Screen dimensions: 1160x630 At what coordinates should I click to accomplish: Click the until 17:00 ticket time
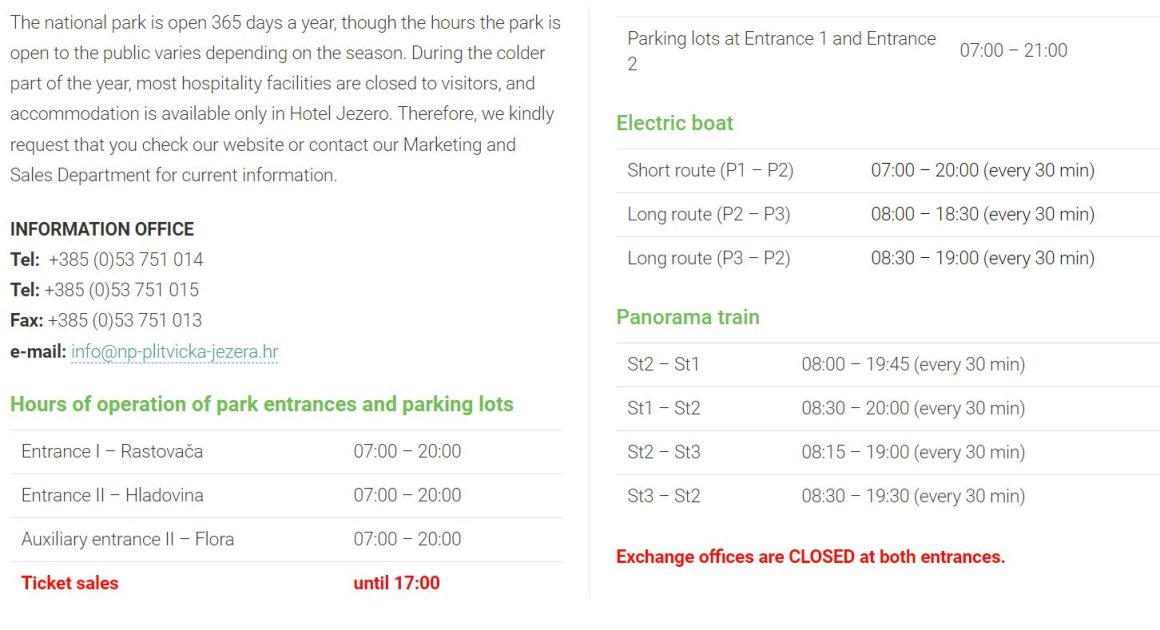[x=396, y=583]
